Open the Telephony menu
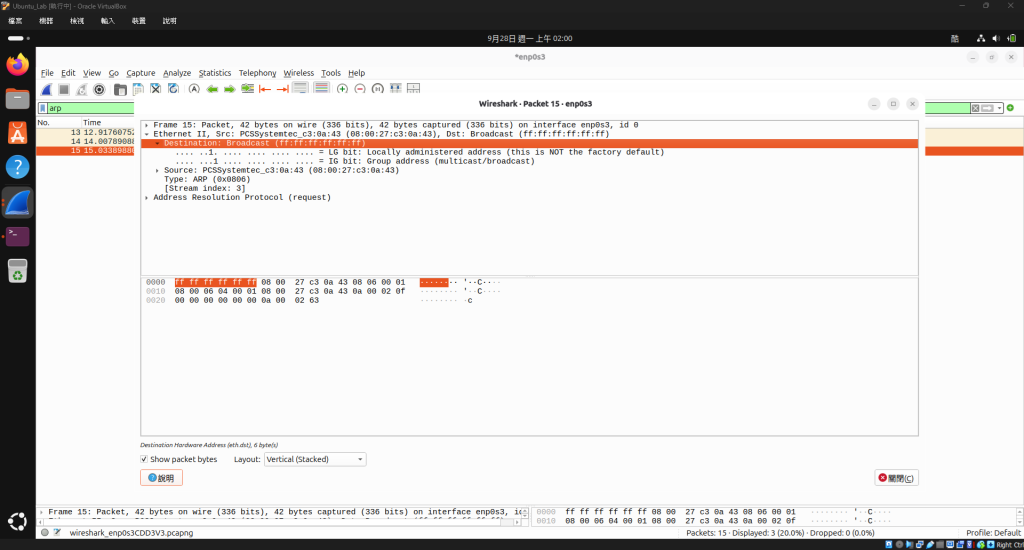 tap(257, 73)
